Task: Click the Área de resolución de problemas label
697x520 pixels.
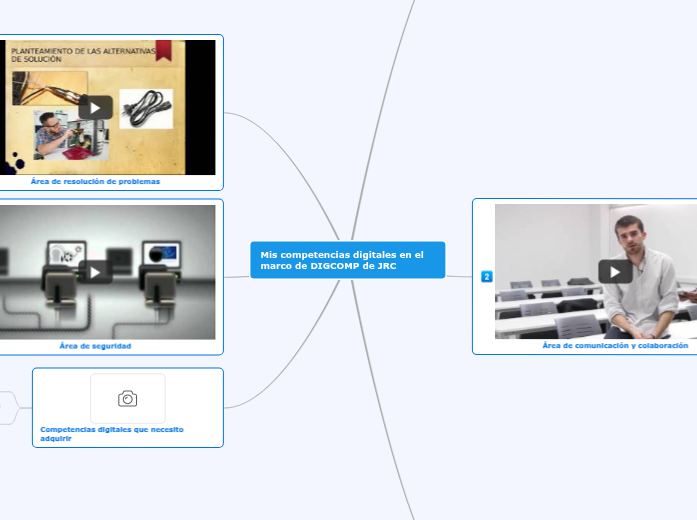Action: coord(95,182)
